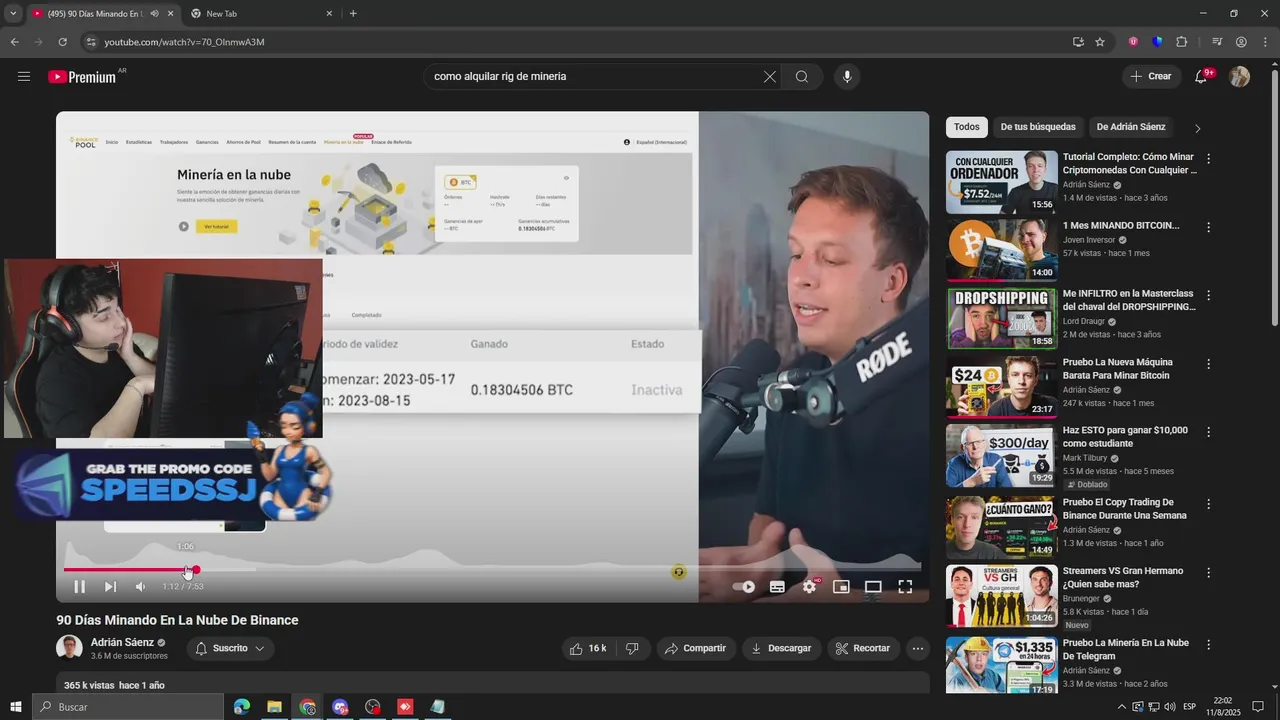Open 1 Mes MINANDO BITCOIN video
Viewport: 1280px width, 720px height.
[1002, 250]
